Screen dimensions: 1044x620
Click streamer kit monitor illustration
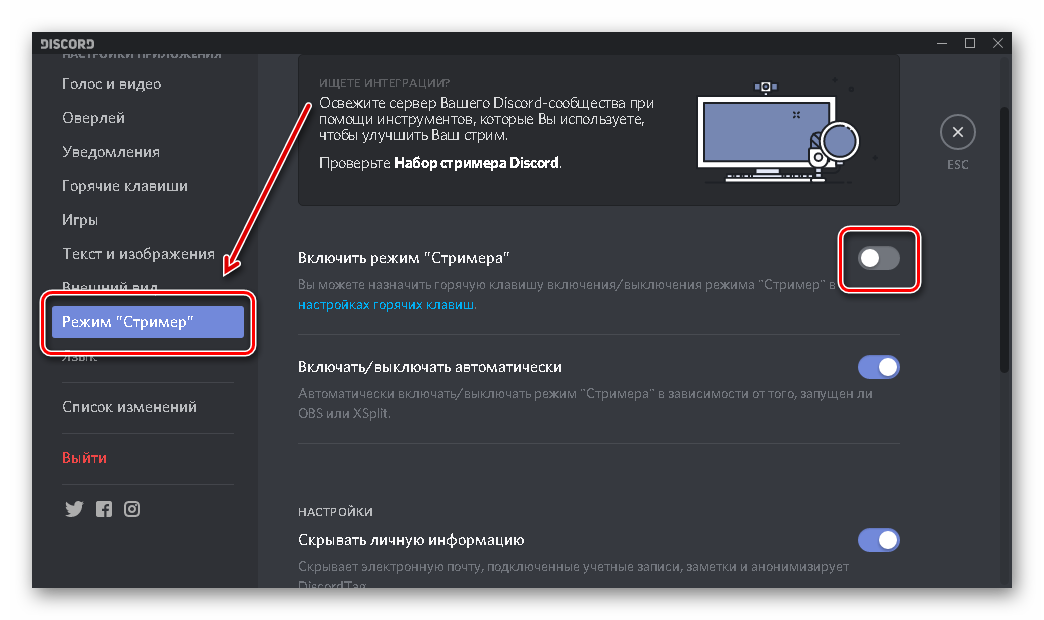[779, 132]
